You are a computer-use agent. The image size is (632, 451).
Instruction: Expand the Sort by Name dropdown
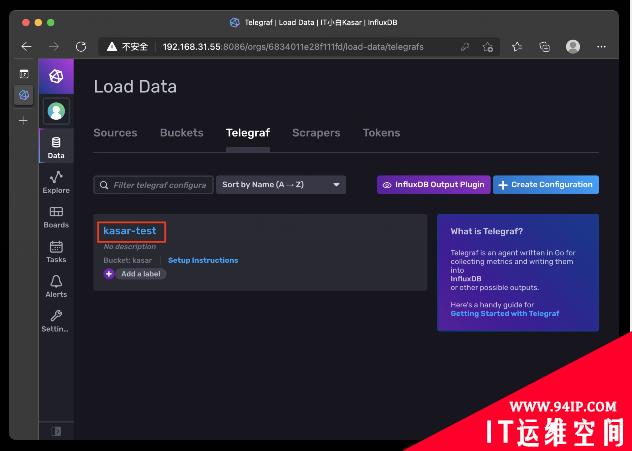[x=281, y=185]
